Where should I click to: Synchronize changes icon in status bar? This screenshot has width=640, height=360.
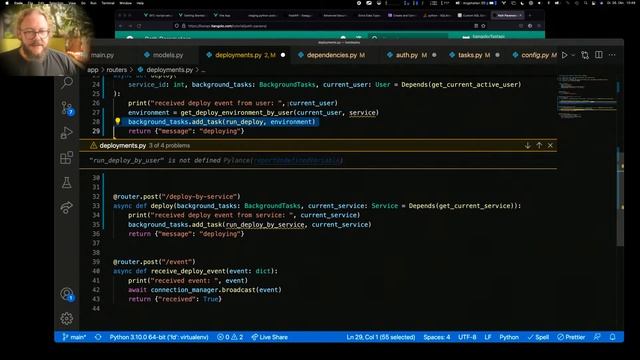click(x=98, y=337)
